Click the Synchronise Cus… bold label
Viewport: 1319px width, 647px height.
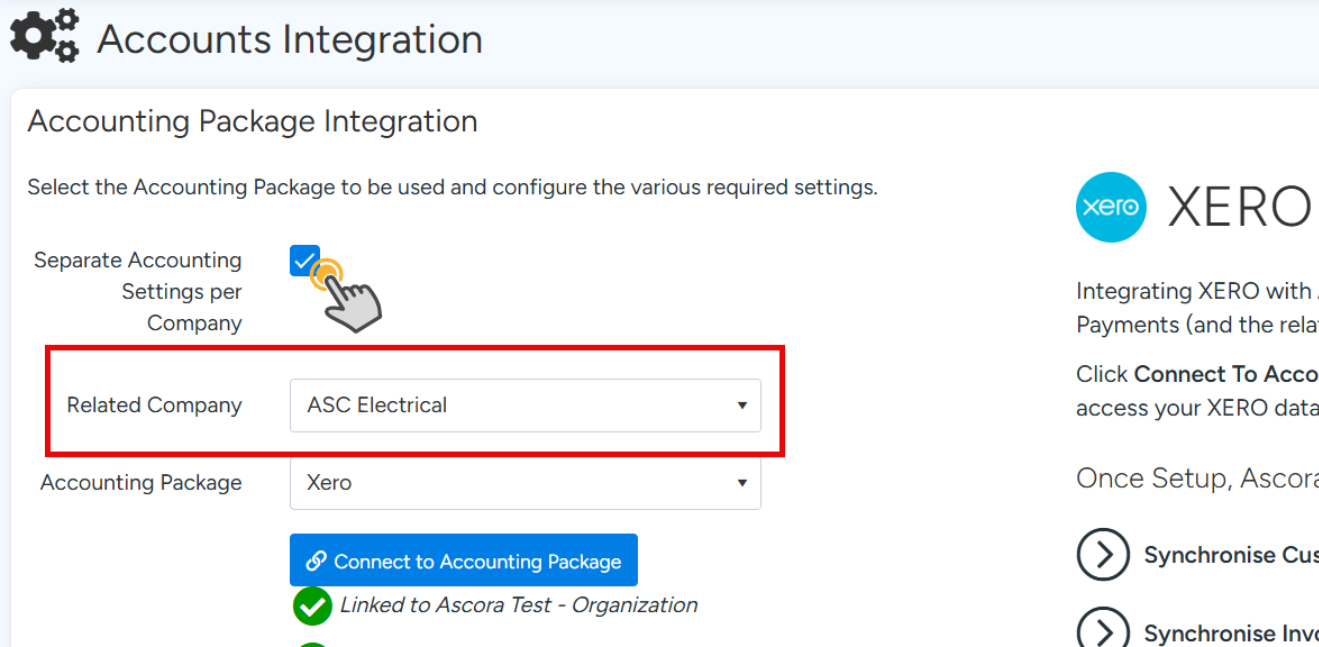pos(1230,555)
